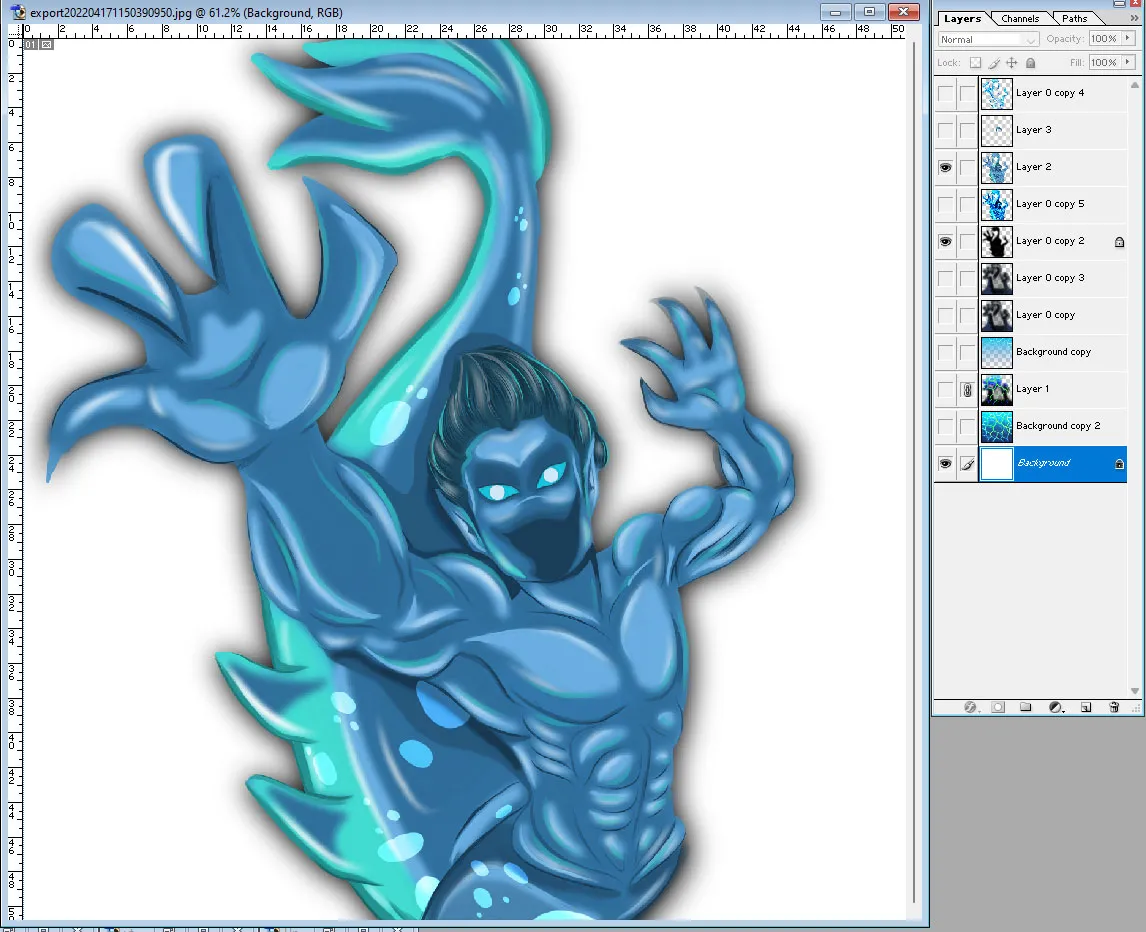Screen dimensions: 1146x932
Task: Open the Opacity slider arrow
Action: (1128, 39)
